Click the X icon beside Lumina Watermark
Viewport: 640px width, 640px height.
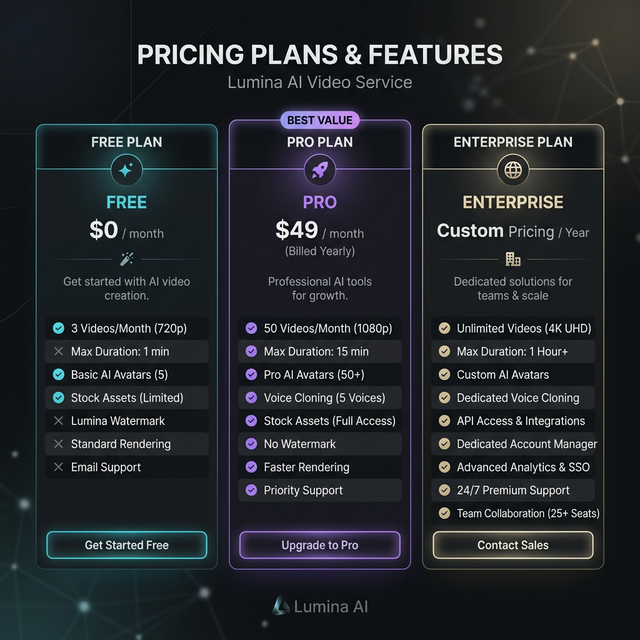[x=59, y=421]
